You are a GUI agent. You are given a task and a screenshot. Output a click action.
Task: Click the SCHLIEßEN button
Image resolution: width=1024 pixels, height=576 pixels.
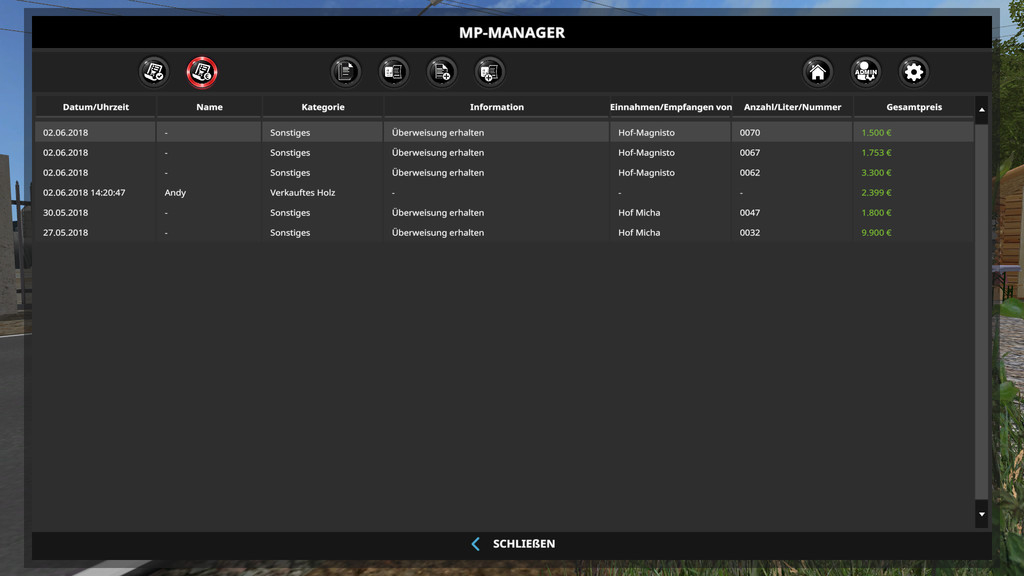[513, 544]
